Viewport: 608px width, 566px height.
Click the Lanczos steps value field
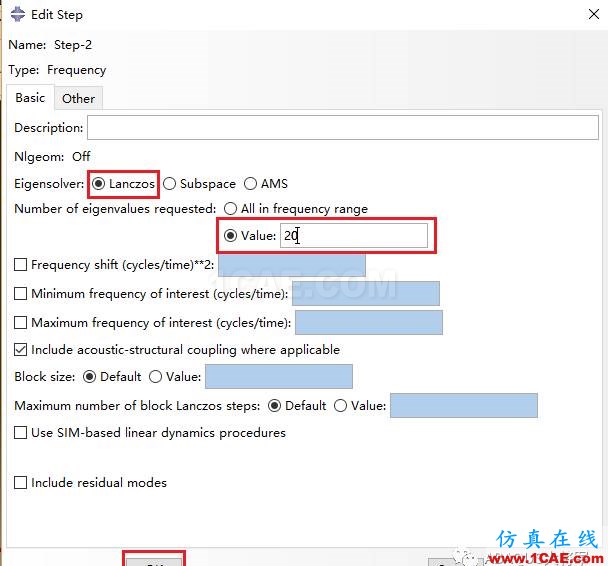[464, 406]
